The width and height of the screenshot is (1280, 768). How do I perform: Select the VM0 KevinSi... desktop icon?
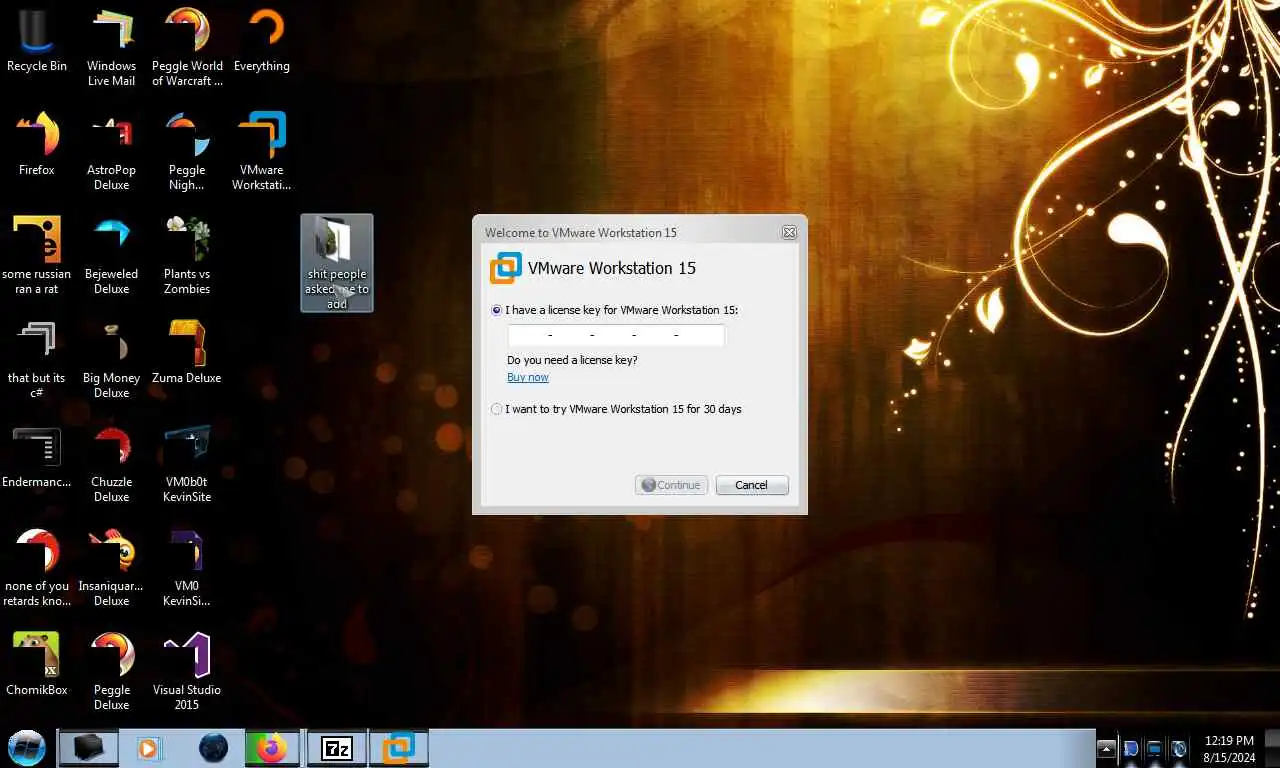(x=187, y=568)
